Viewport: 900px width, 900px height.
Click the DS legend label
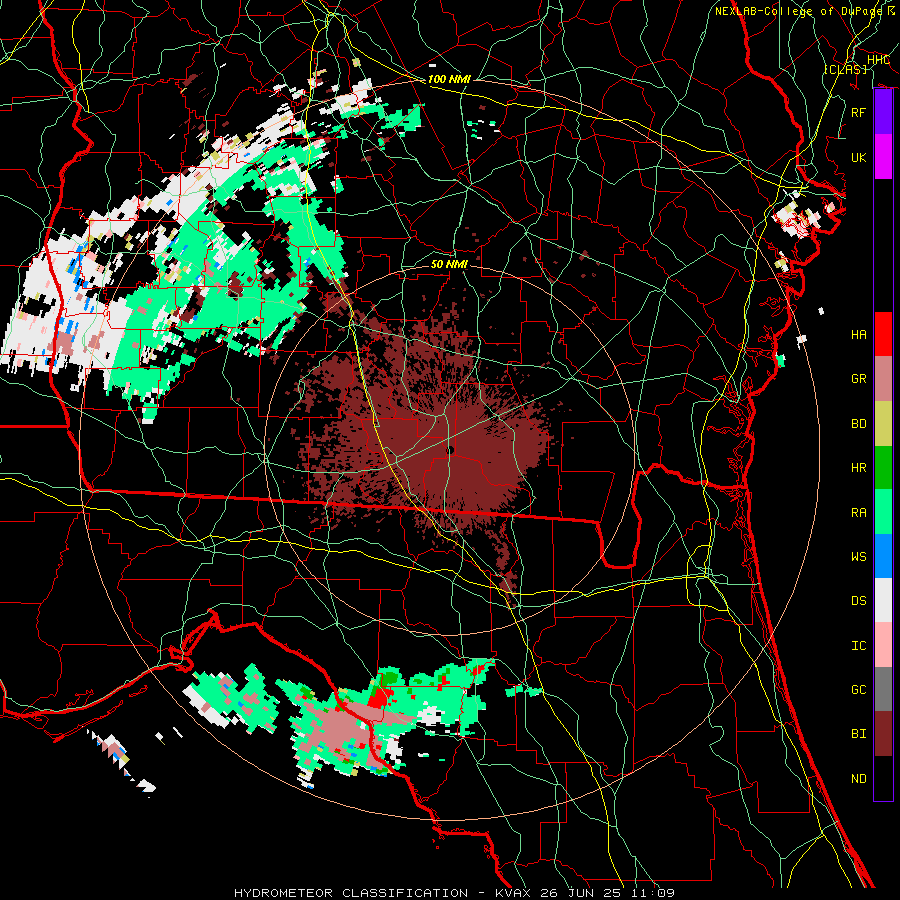859,601
